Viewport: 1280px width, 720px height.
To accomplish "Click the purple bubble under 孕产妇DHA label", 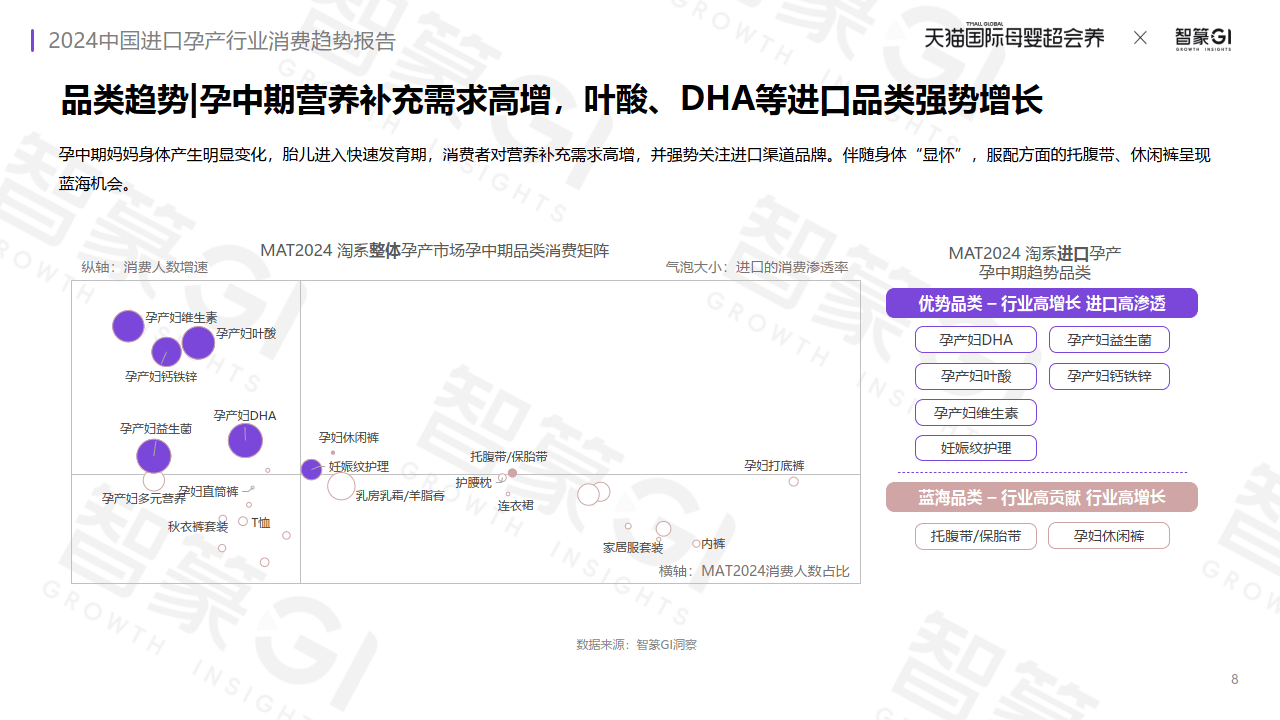I will click(x=245, y=440).
